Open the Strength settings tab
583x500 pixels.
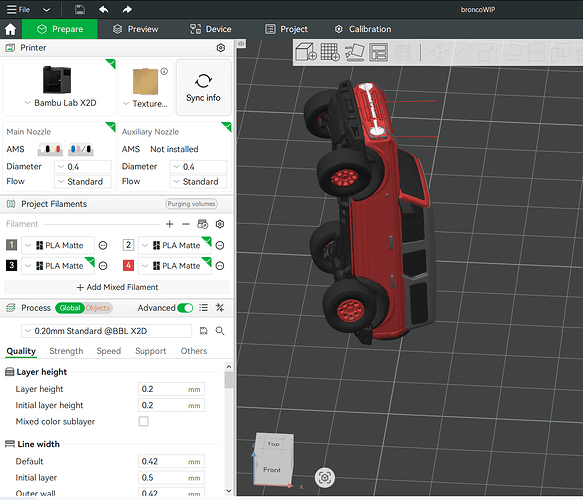66,351
